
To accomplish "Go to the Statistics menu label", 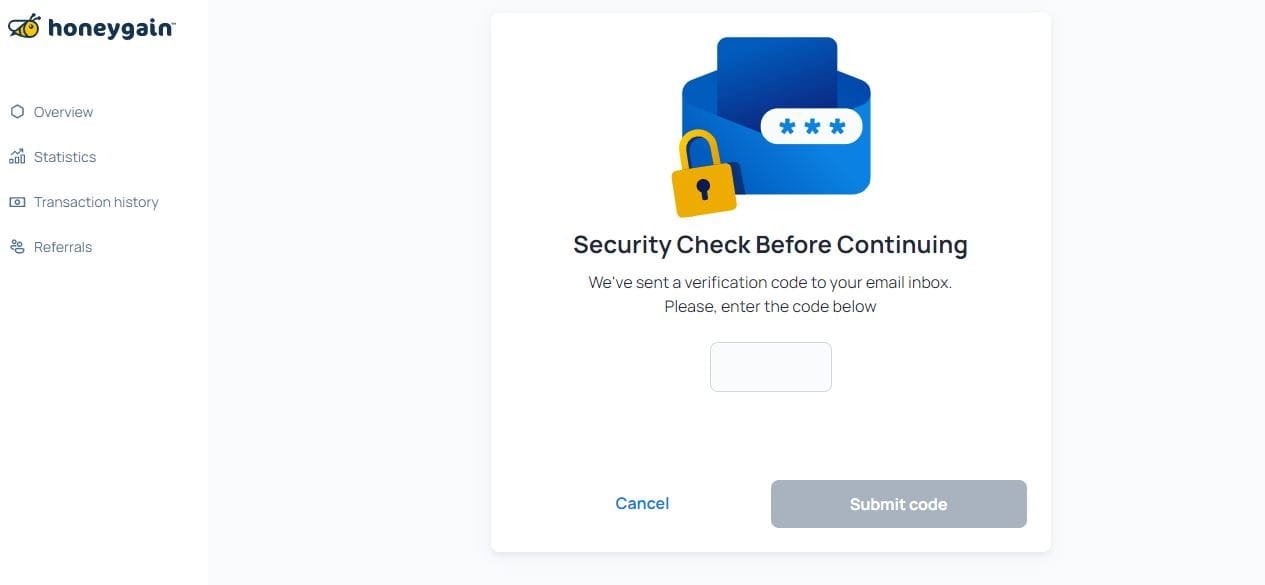I will (x=65, y=157).
